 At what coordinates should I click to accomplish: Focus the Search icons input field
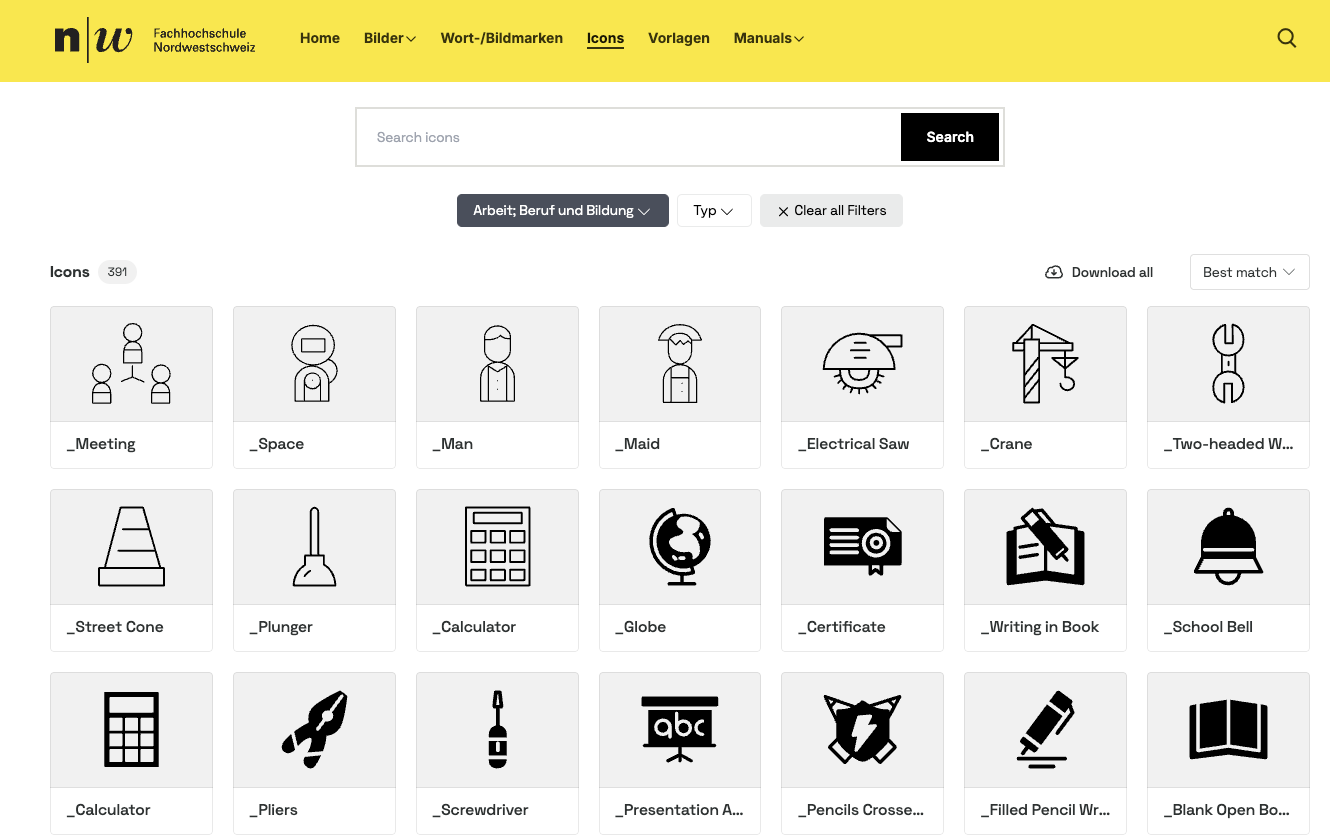628,137
